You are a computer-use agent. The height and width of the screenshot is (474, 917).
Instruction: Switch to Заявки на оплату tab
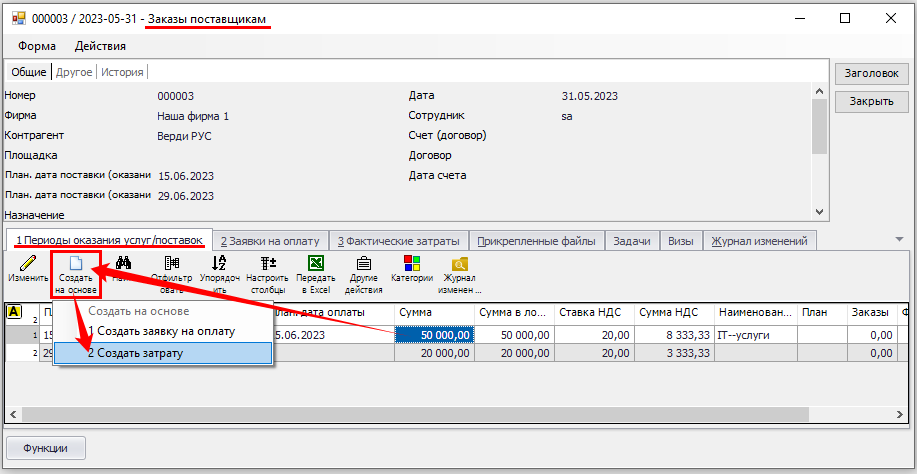(x=270, y=241)
